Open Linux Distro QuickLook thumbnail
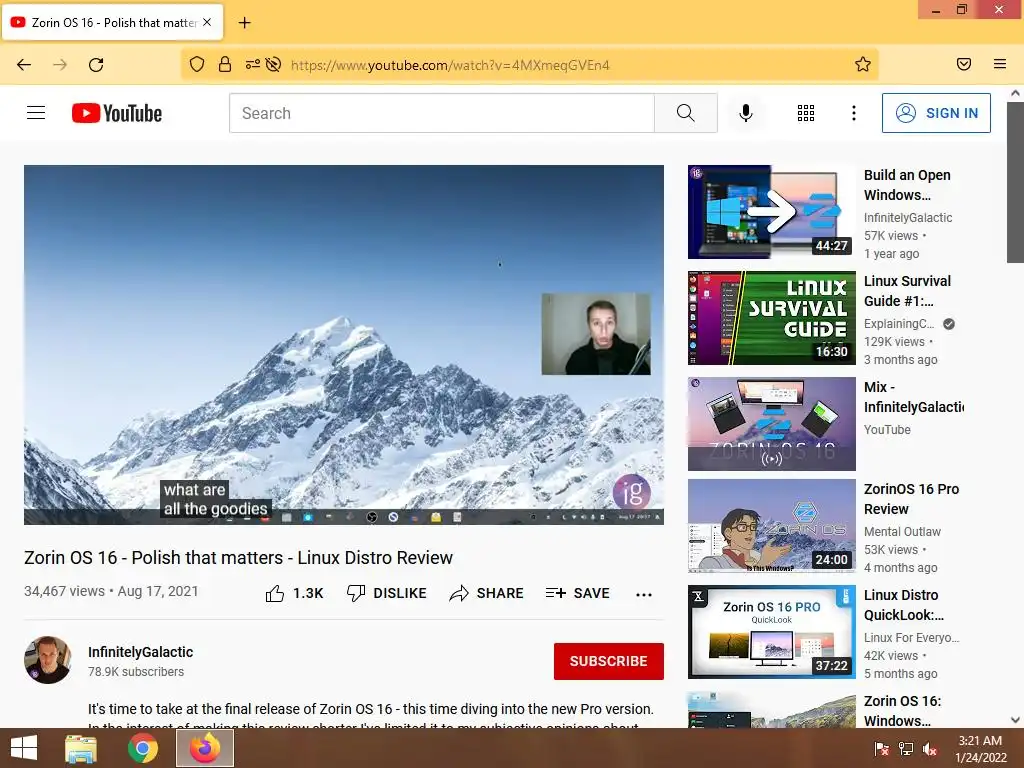Screen dimensions: 1024x768 [x=771, y=632]
